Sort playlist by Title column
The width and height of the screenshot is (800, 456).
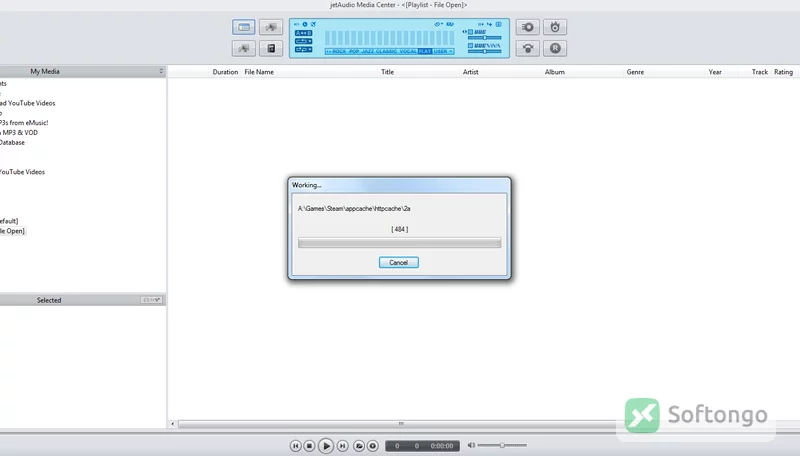[387, 72]
